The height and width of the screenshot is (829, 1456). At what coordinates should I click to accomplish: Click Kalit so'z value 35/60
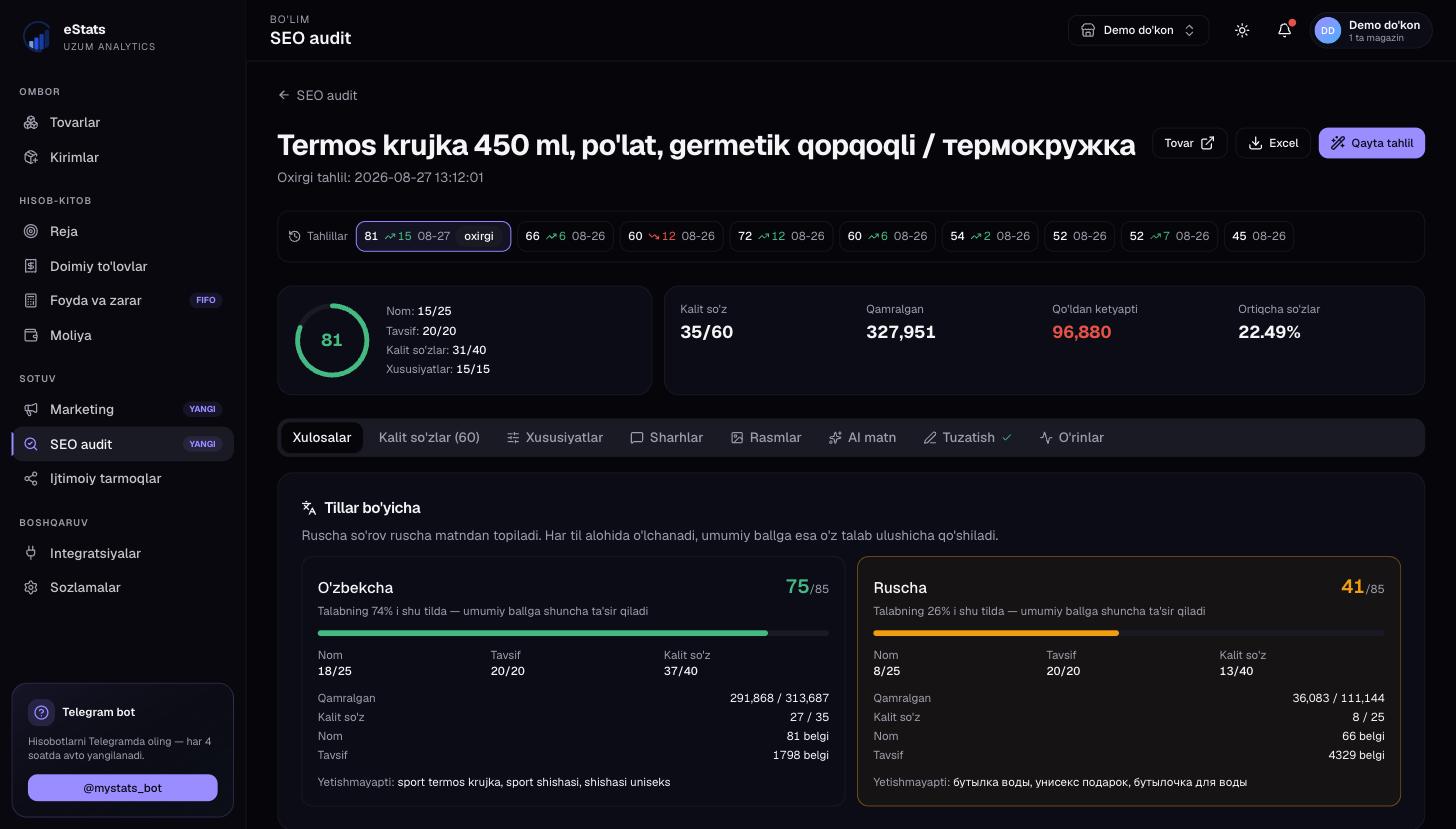pos(706,332)
